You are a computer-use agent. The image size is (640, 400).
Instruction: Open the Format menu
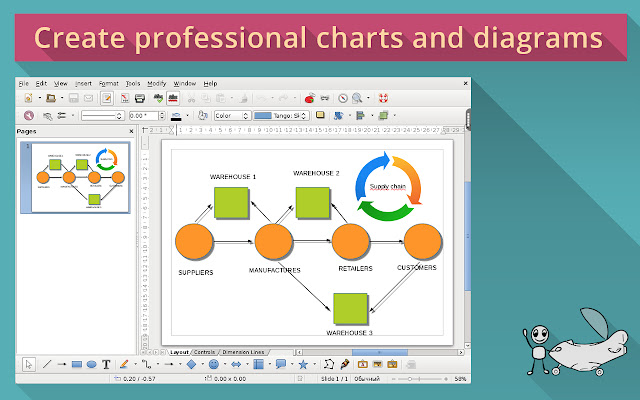coord(109,84)
